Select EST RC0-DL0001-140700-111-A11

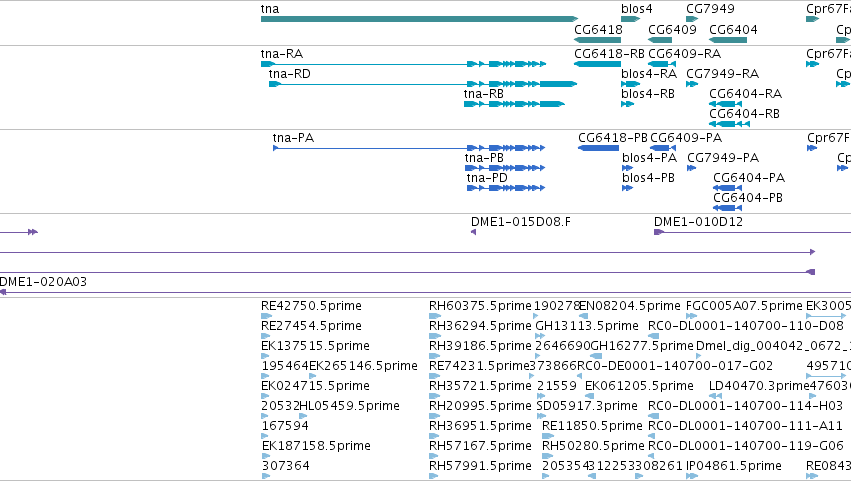pyautogui.click(x=746, y=426)
